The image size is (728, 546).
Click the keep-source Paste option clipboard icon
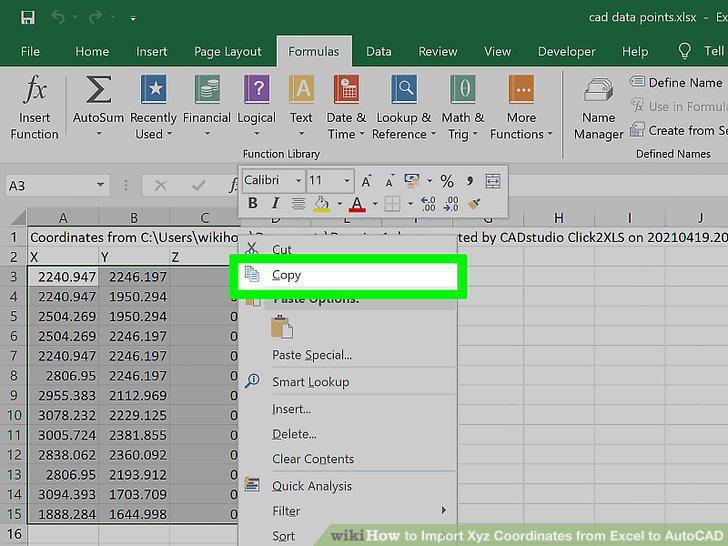coord(282,326)
